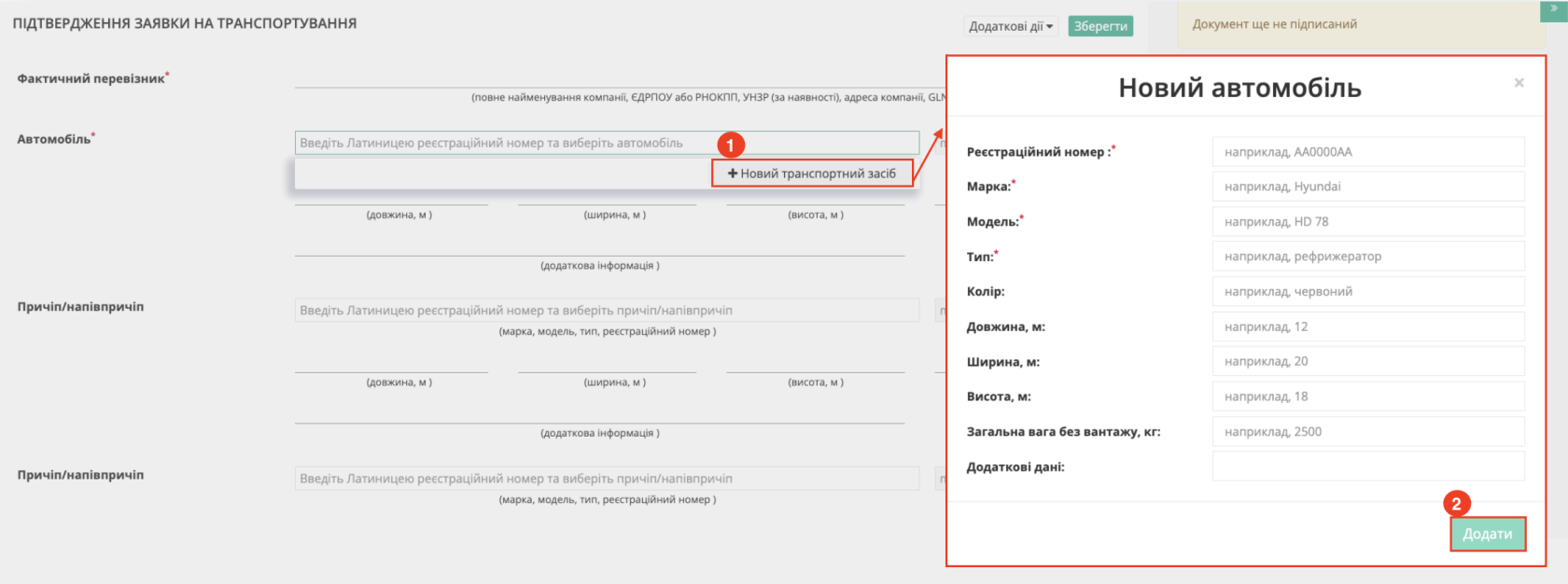
Task: Click the Додаткові дані input field
Action: pyautogui.click(x=1367, y=466)
